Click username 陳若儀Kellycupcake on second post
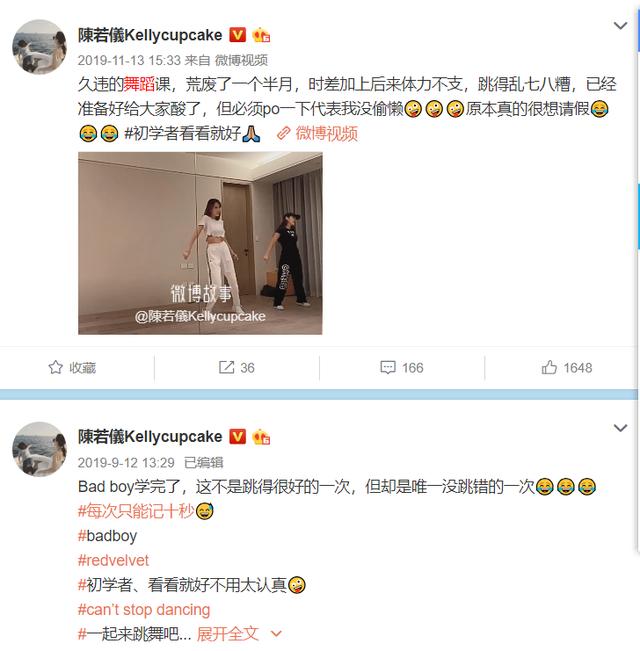The width and height of the screenshot is (640, 651). pyautogui.click(x=150, y=437)
